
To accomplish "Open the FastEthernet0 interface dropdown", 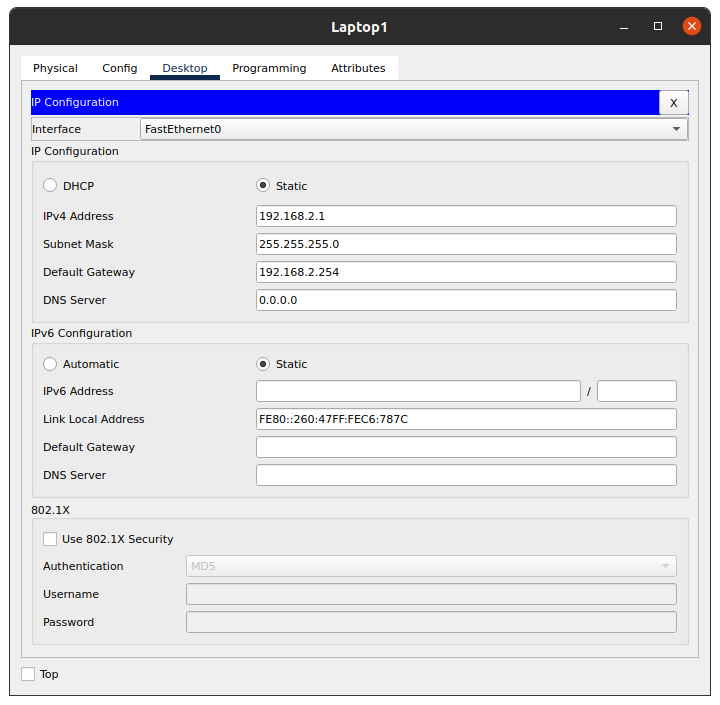I will (413, 129).
